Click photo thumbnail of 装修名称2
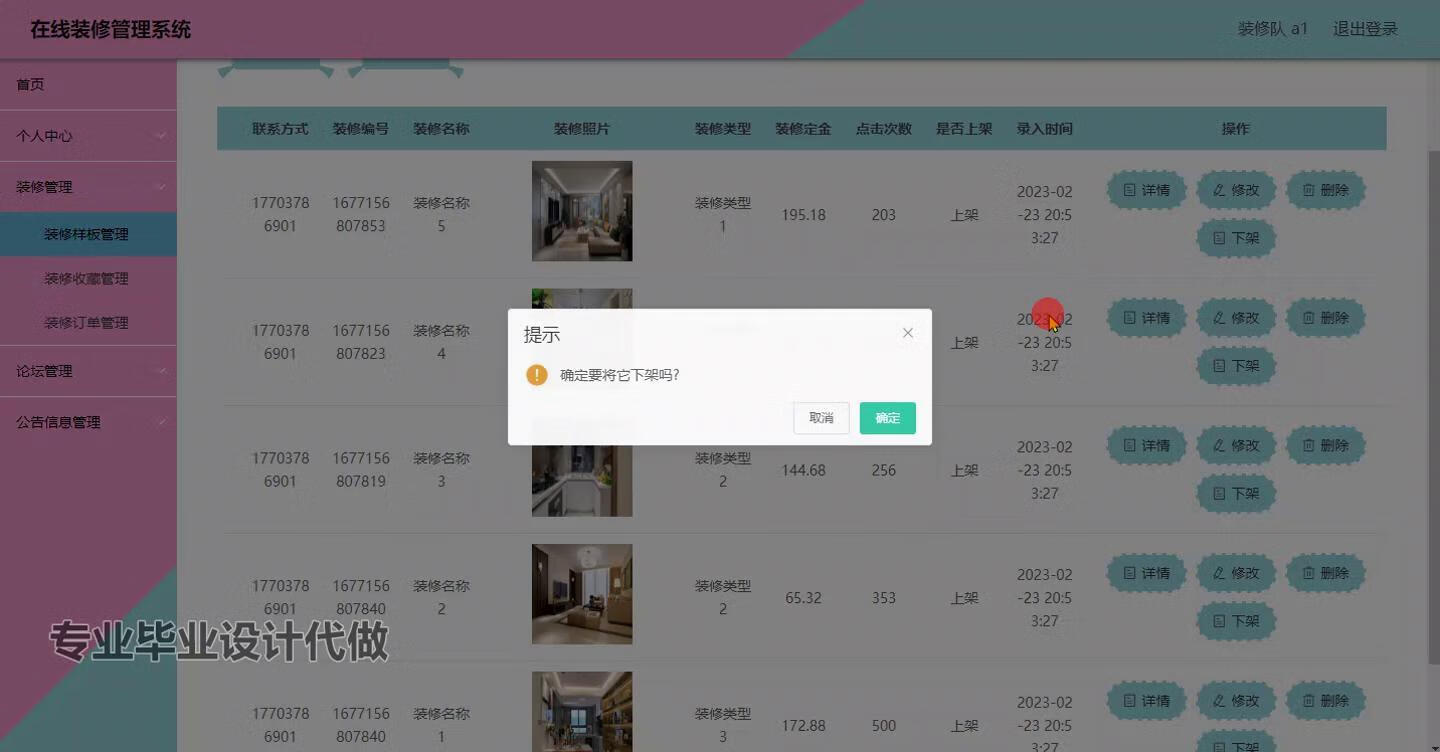Image resolution: width=1440 pixels, height=752 pixels. (582, 594)
